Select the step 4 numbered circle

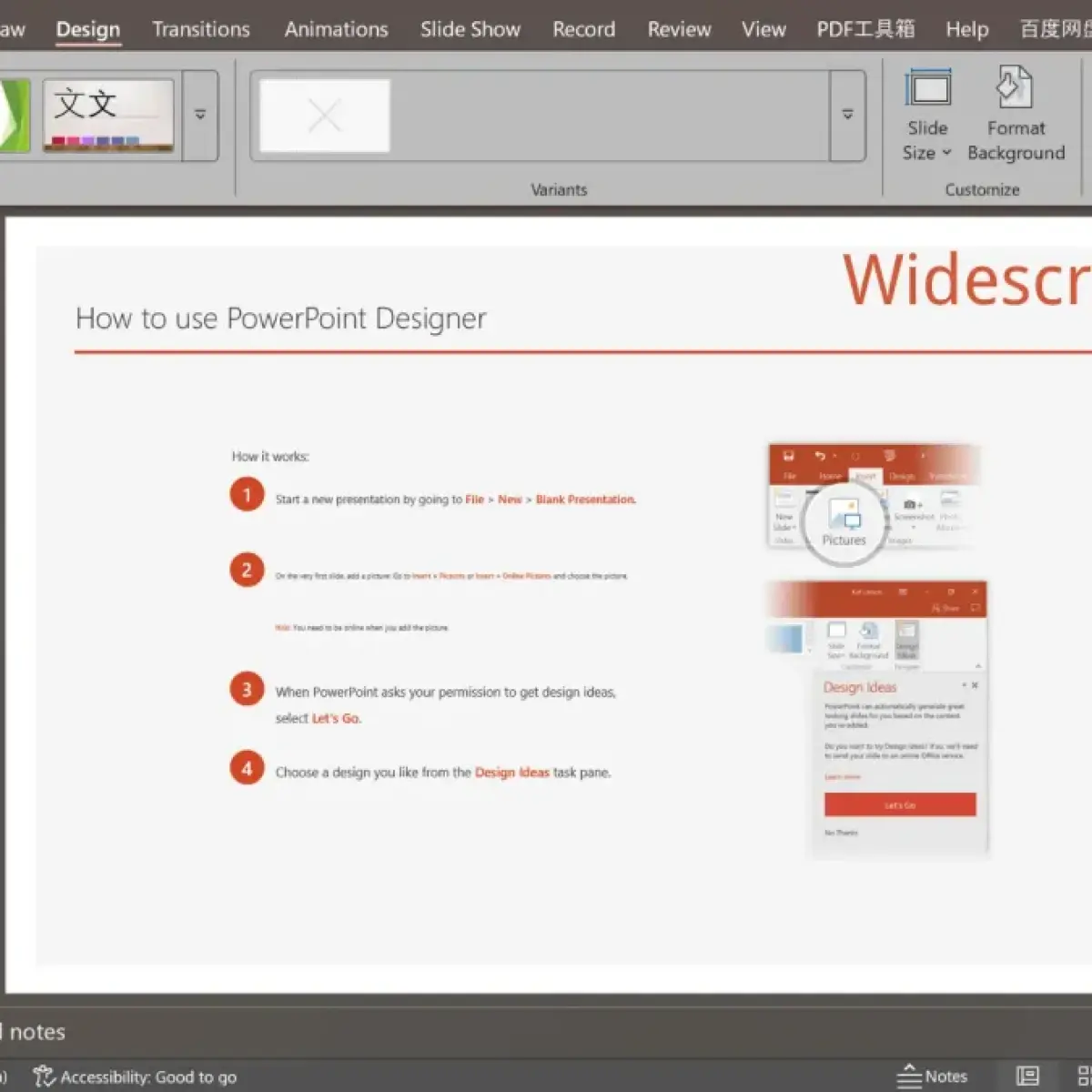(247, 768)
